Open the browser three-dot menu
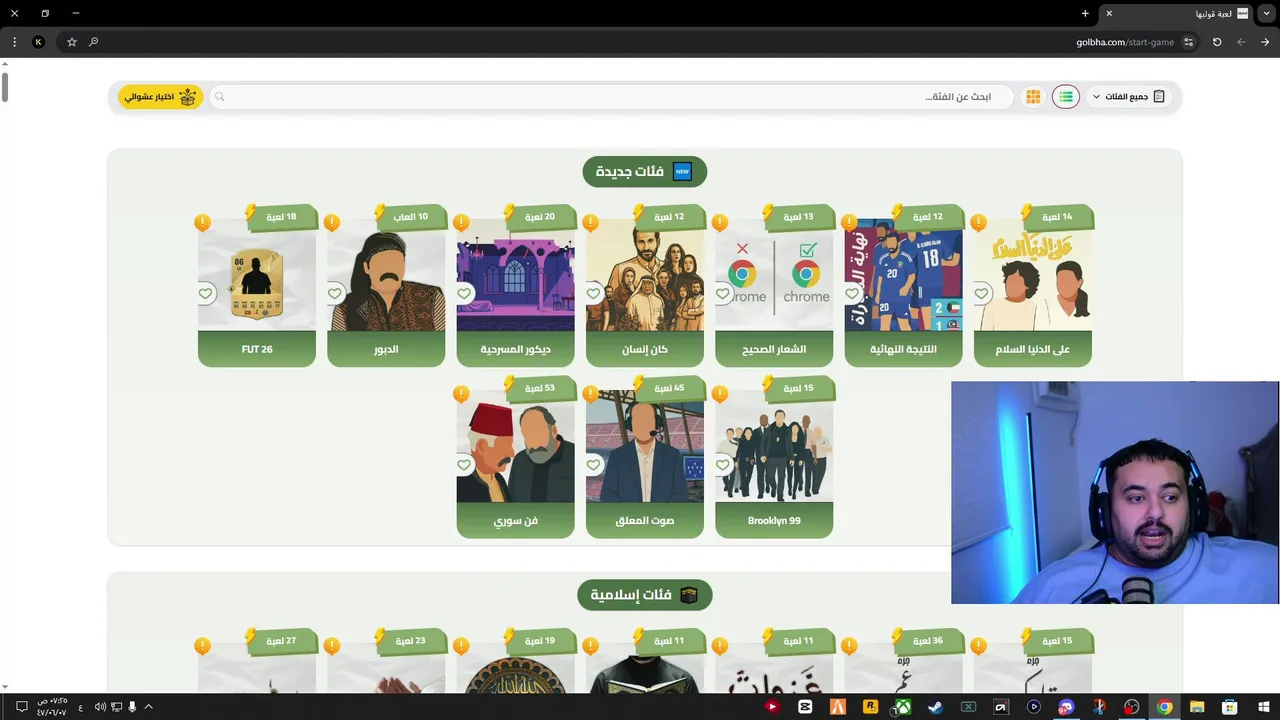 14,42
